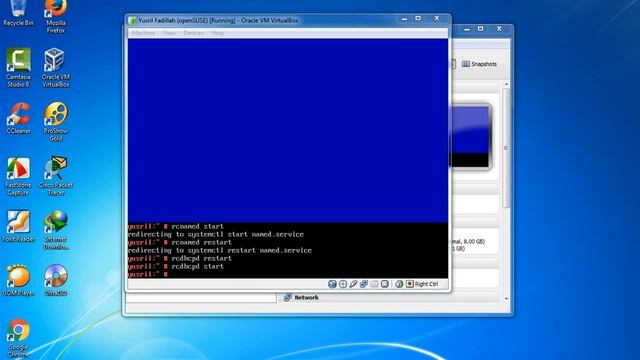Viewport: 640px width, 360px height.
Task: Click the Snapshots button in VirtualBox Manager
Action: [479, 64]
